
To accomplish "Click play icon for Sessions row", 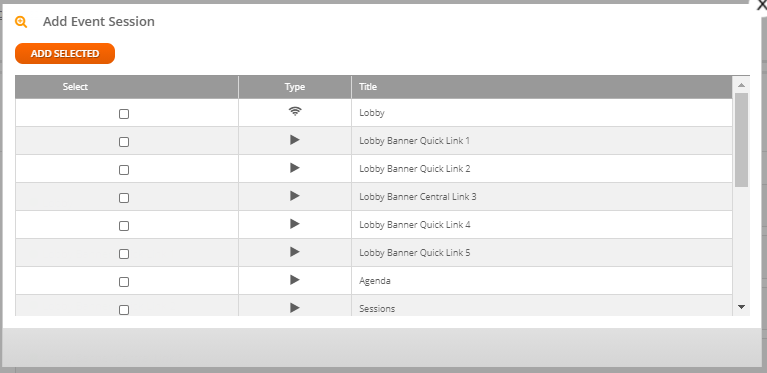I will pyautogui.click(x=294, y=307).
